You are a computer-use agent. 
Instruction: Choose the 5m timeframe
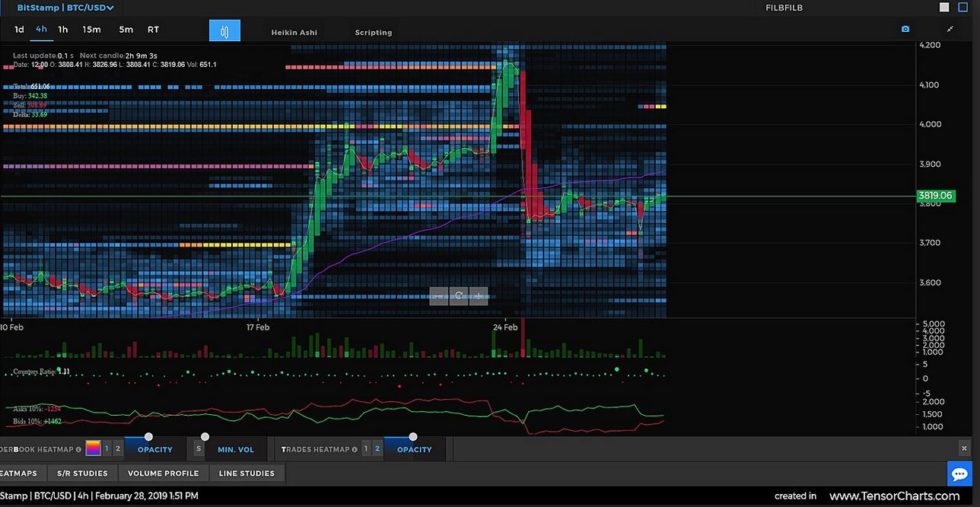[x=126, y=29]
